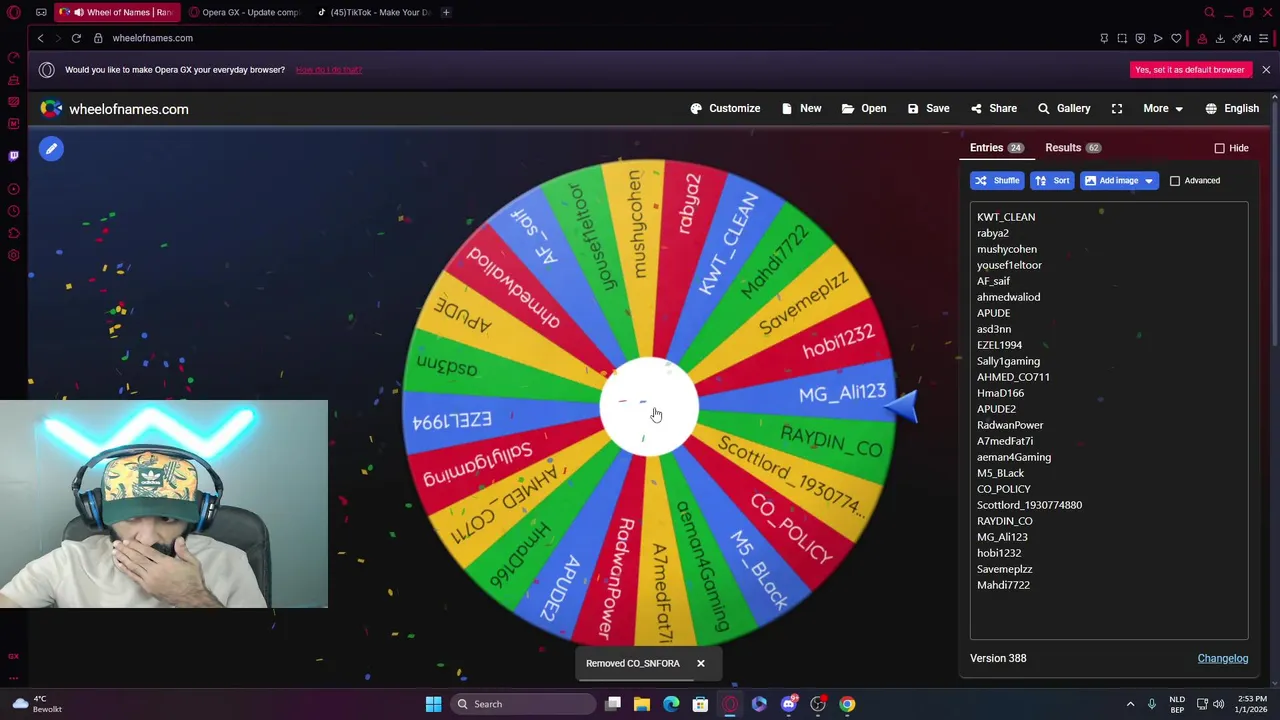Click the KWT_CLEAN entry in list
The width and height of the screenshot is (1280, 720).
pyautogui.click(x=1006, y=217)
